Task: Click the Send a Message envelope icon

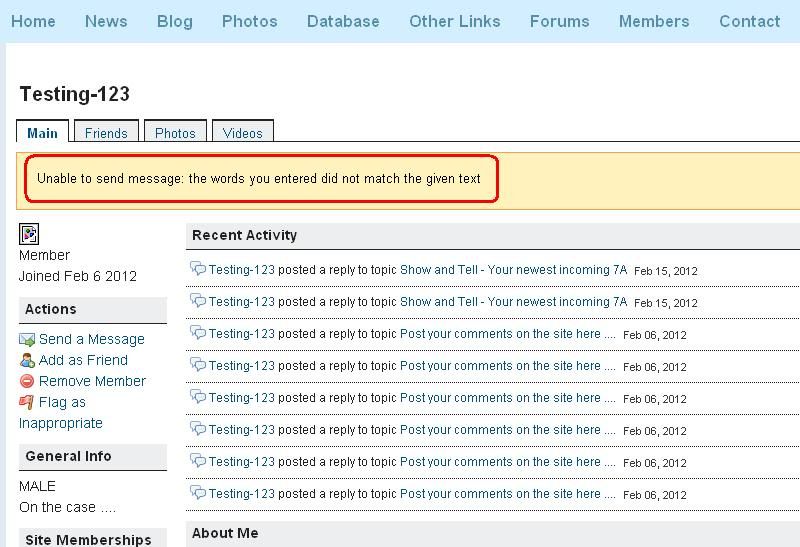Action: [x=27, y=340]
